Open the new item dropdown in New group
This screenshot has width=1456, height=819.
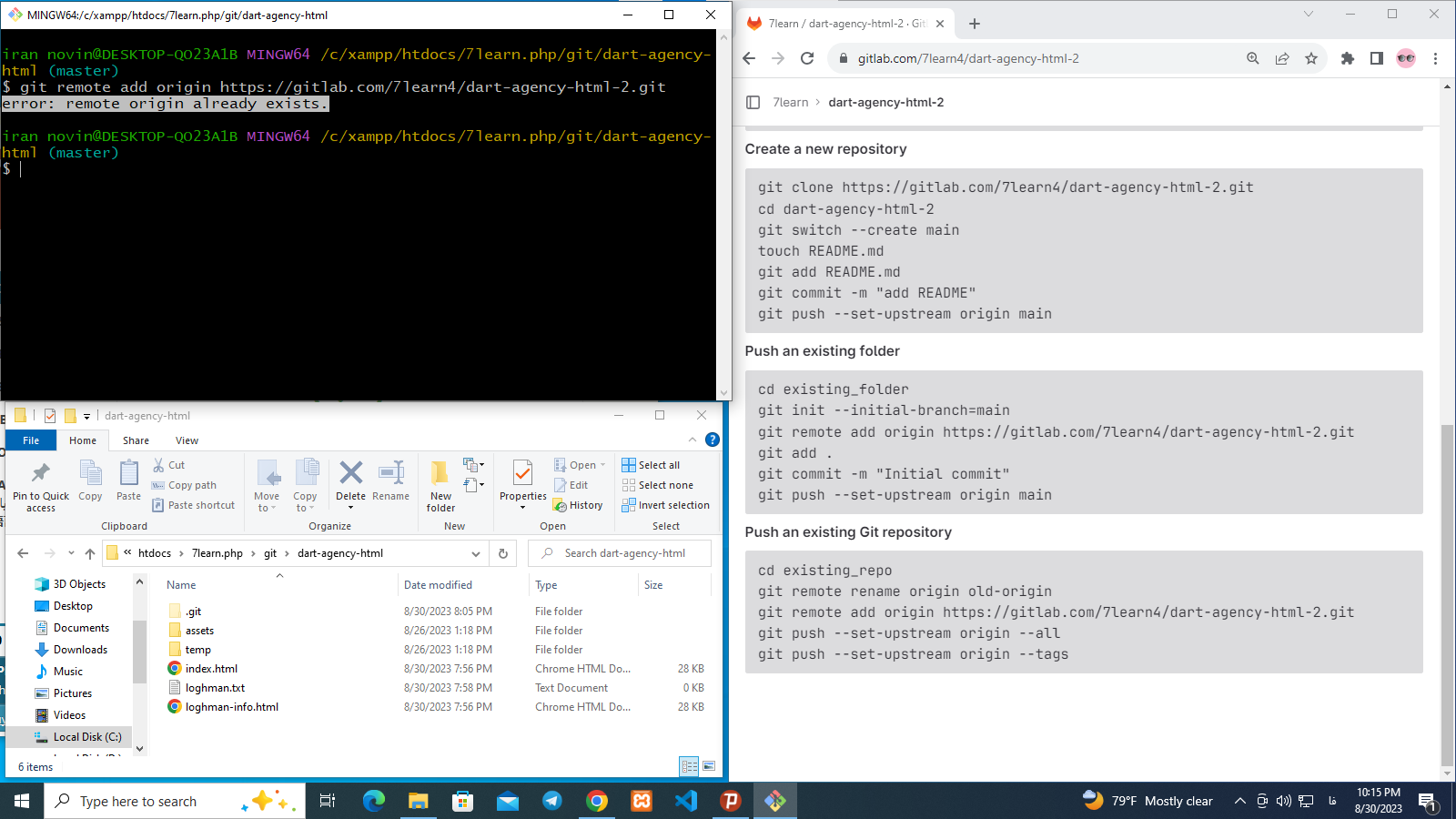click(x=473, y=465)
